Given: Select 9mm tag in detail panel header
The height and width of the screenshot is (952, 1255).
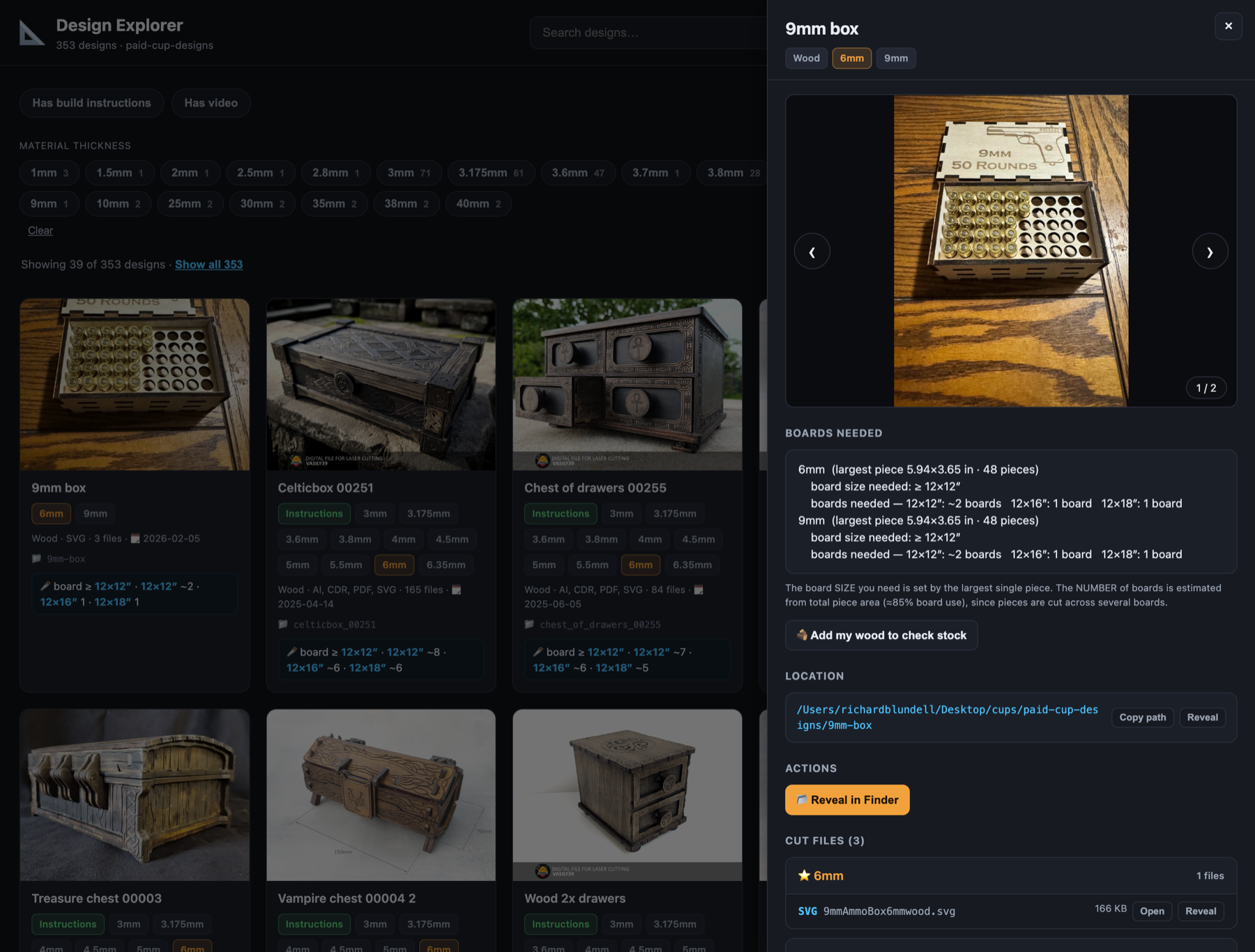Looking at the screenshot, I should pos(896,58).
